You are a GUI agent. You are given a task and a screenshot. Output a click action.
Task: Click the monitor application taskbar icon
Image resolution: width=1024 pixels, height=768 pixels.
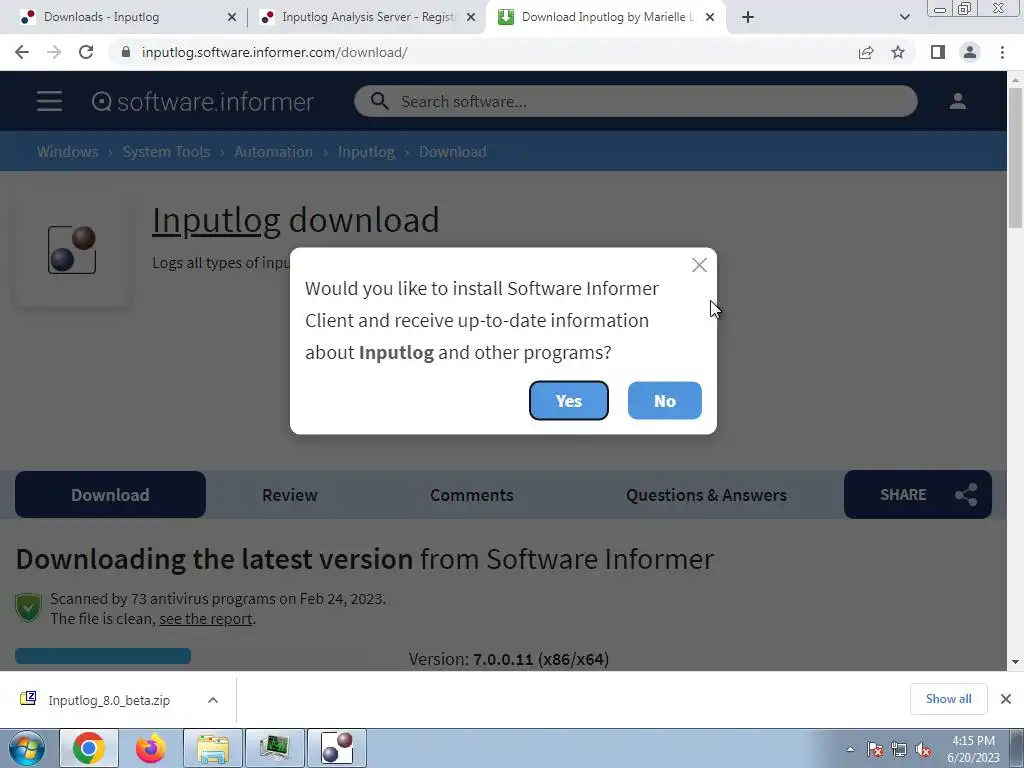274,748
